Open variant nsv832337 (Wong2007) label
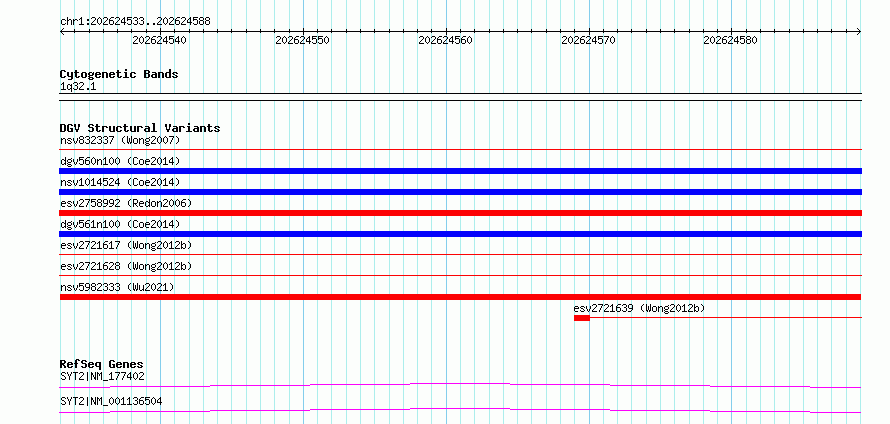Viewport: 890px width, 424px height. [x=120, y=140]
